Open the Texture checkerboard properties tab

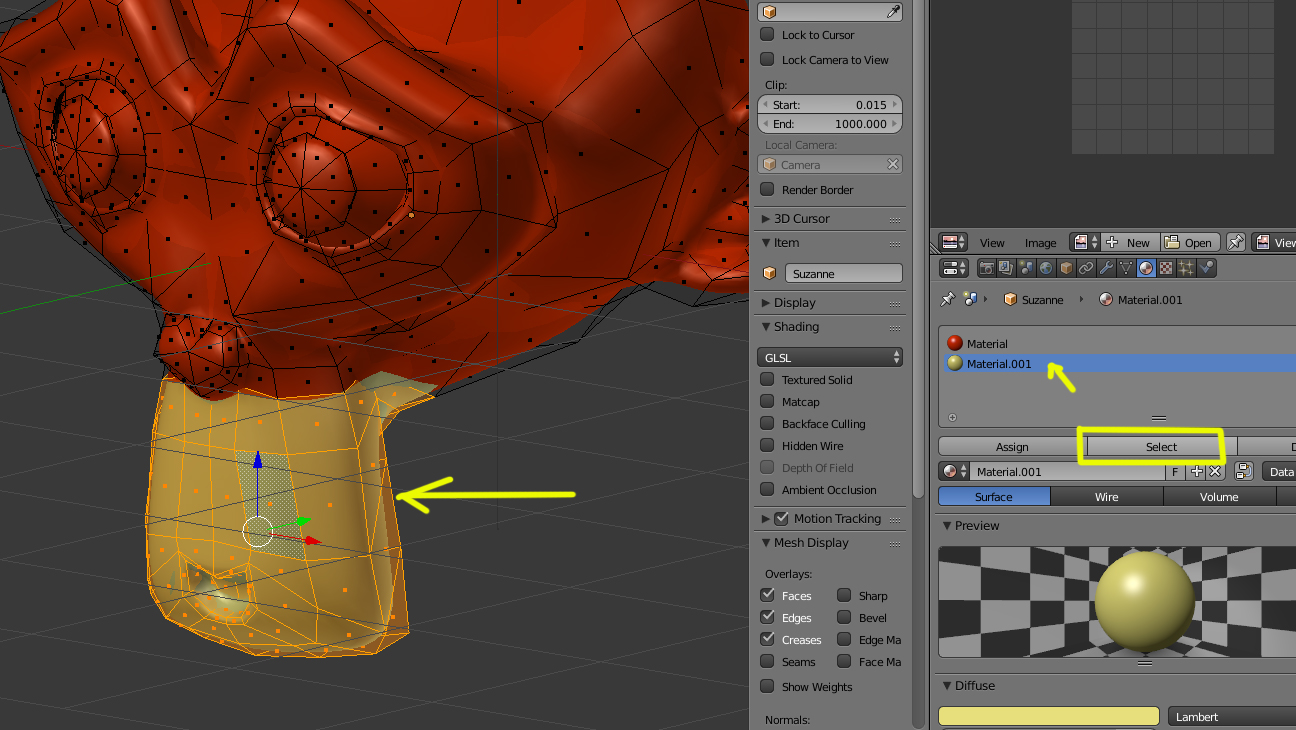(1166, 268)
